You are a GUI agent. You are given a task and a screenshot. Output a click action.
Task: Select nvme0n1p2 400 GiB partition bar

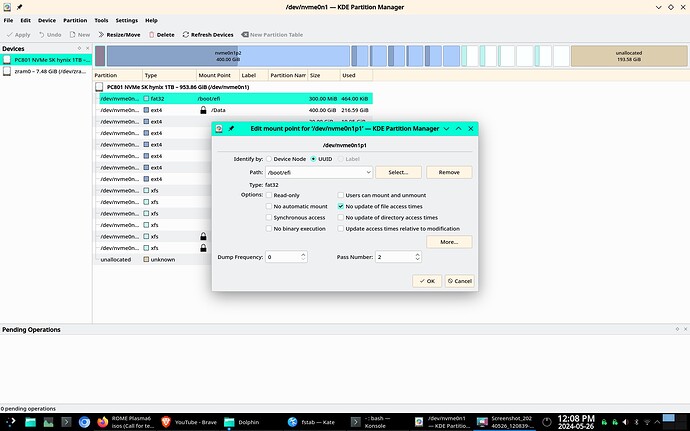[x=228, y=56]
